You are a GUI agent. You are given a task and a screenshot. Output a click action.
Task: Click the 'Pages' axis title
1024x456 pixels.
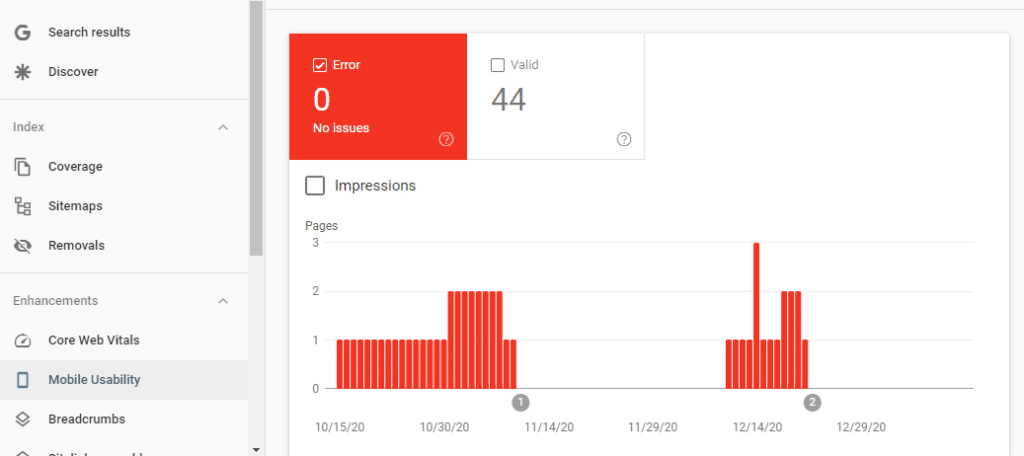tap(321, 227)
